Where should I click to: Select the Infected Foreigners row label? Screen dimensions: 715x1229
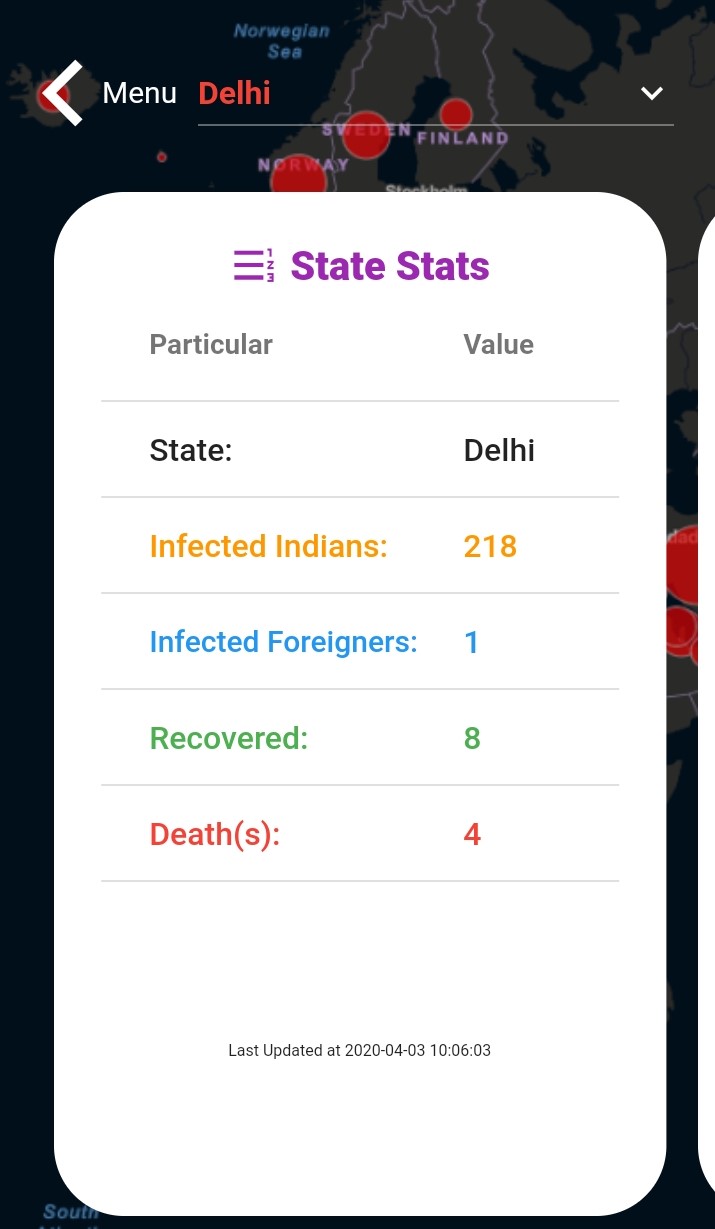[x=283, y=642]
